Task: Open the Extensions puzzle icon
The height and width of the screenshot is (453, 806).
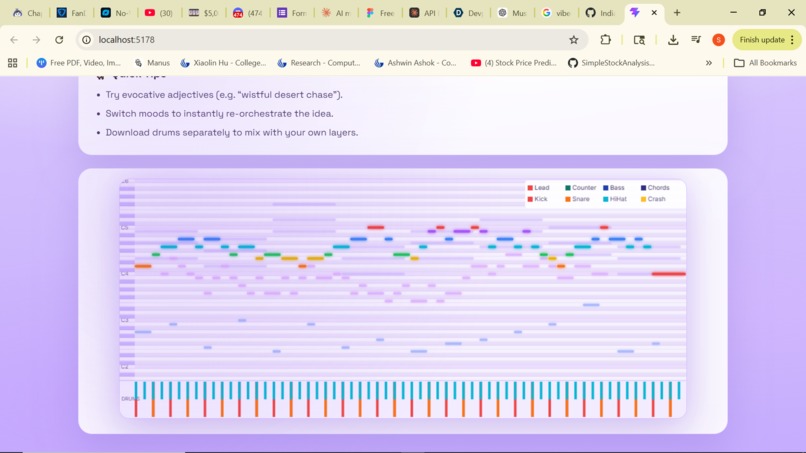Action: pos(606,40)
